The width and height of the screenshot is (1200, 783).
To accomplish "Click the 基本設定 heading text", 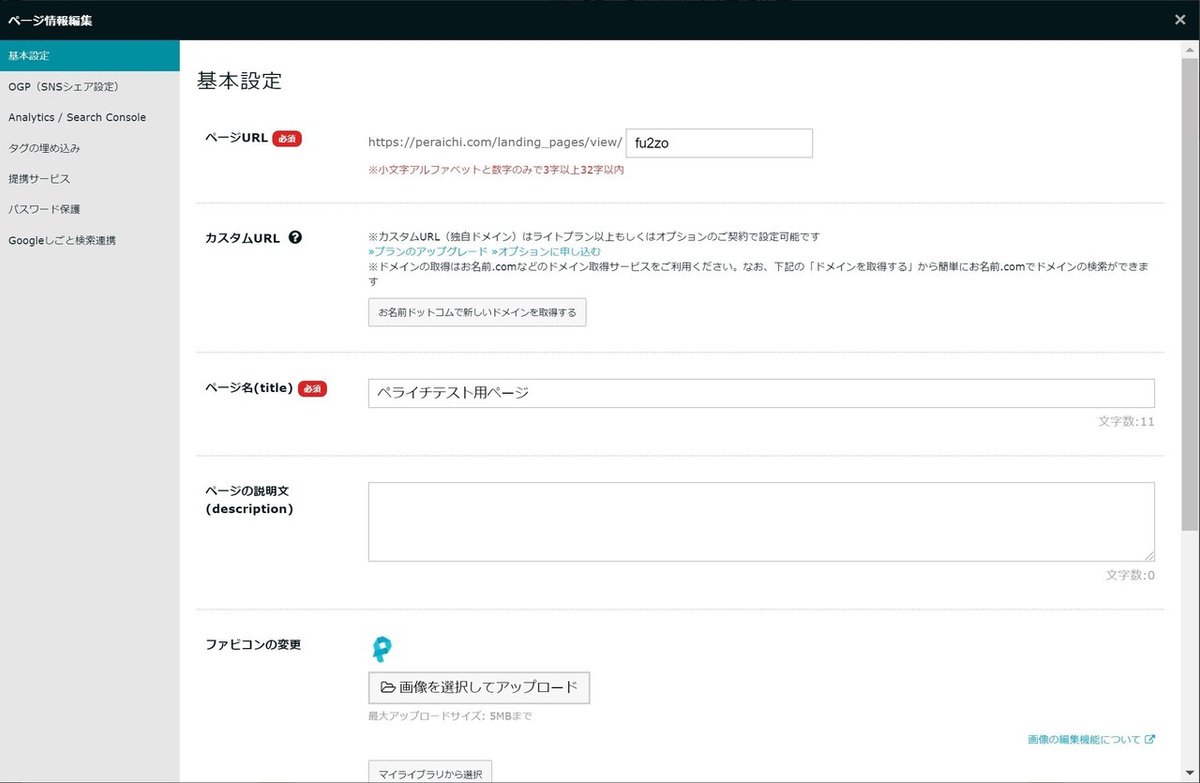I will 239,81.
